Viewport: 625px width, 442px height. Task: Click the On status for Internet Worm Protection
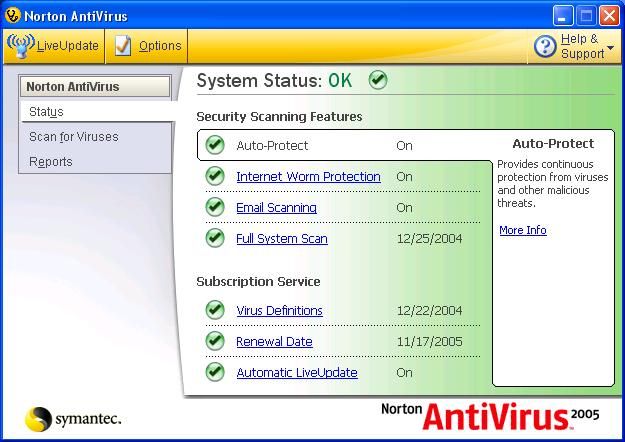point(405,177)
